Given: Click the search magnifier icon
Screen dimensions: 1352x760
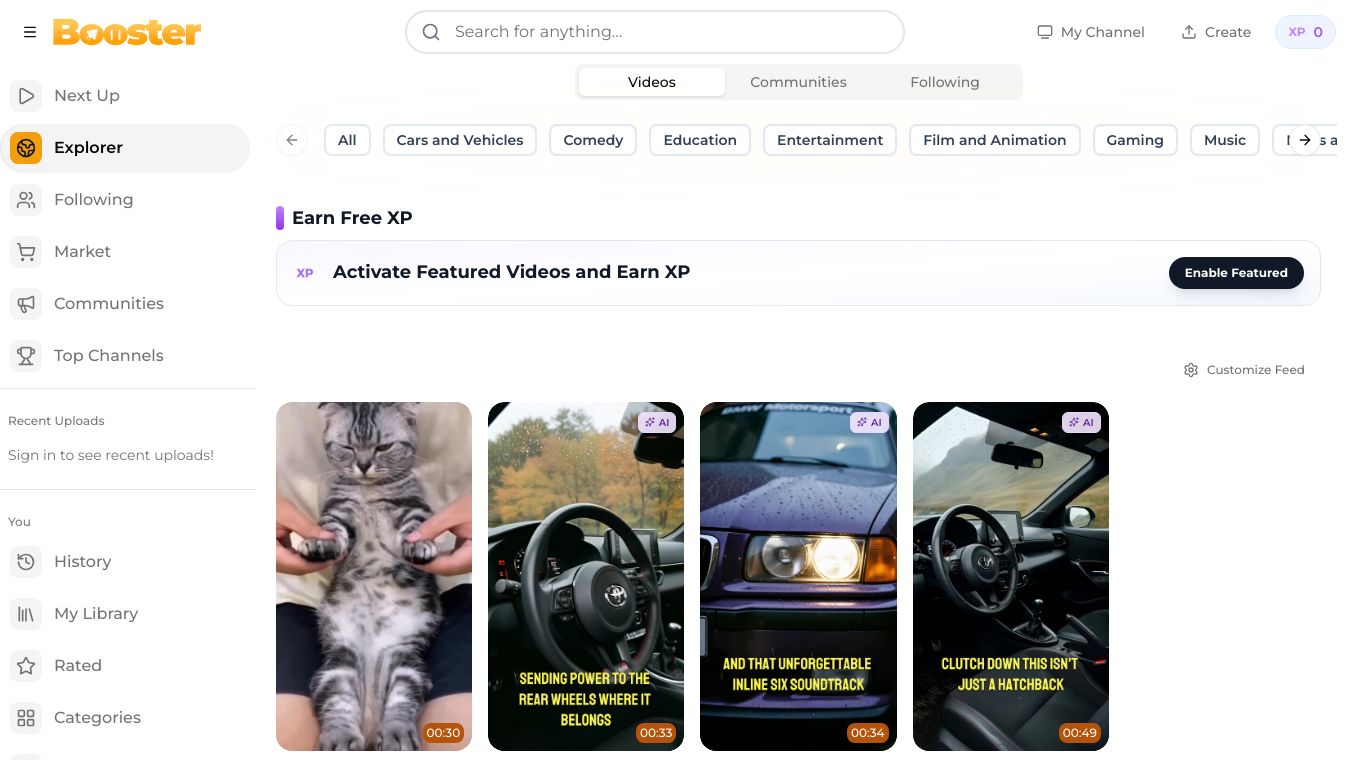Looking at the screenshot, I should point(431,32).
